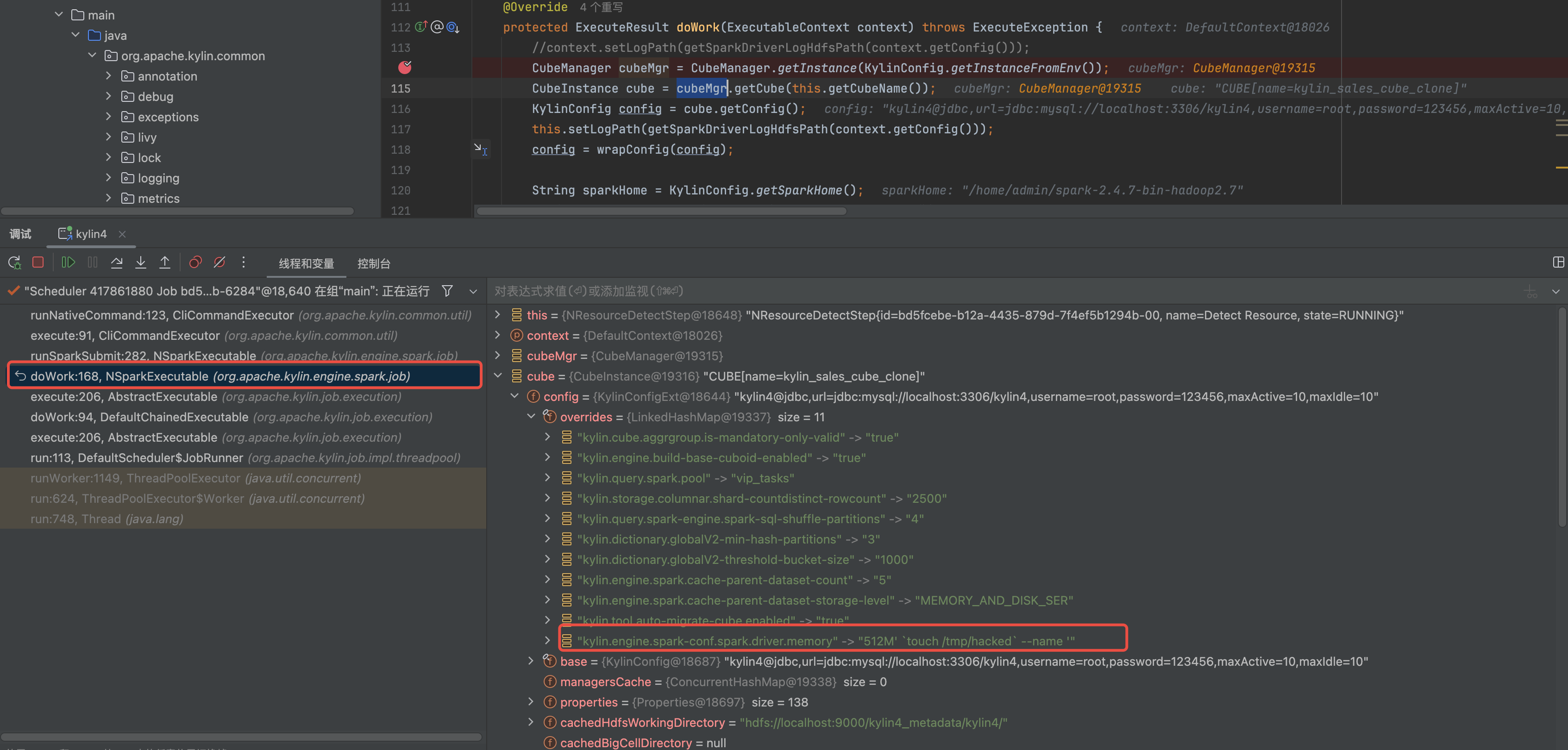Collapse the config field

(514, 396)
